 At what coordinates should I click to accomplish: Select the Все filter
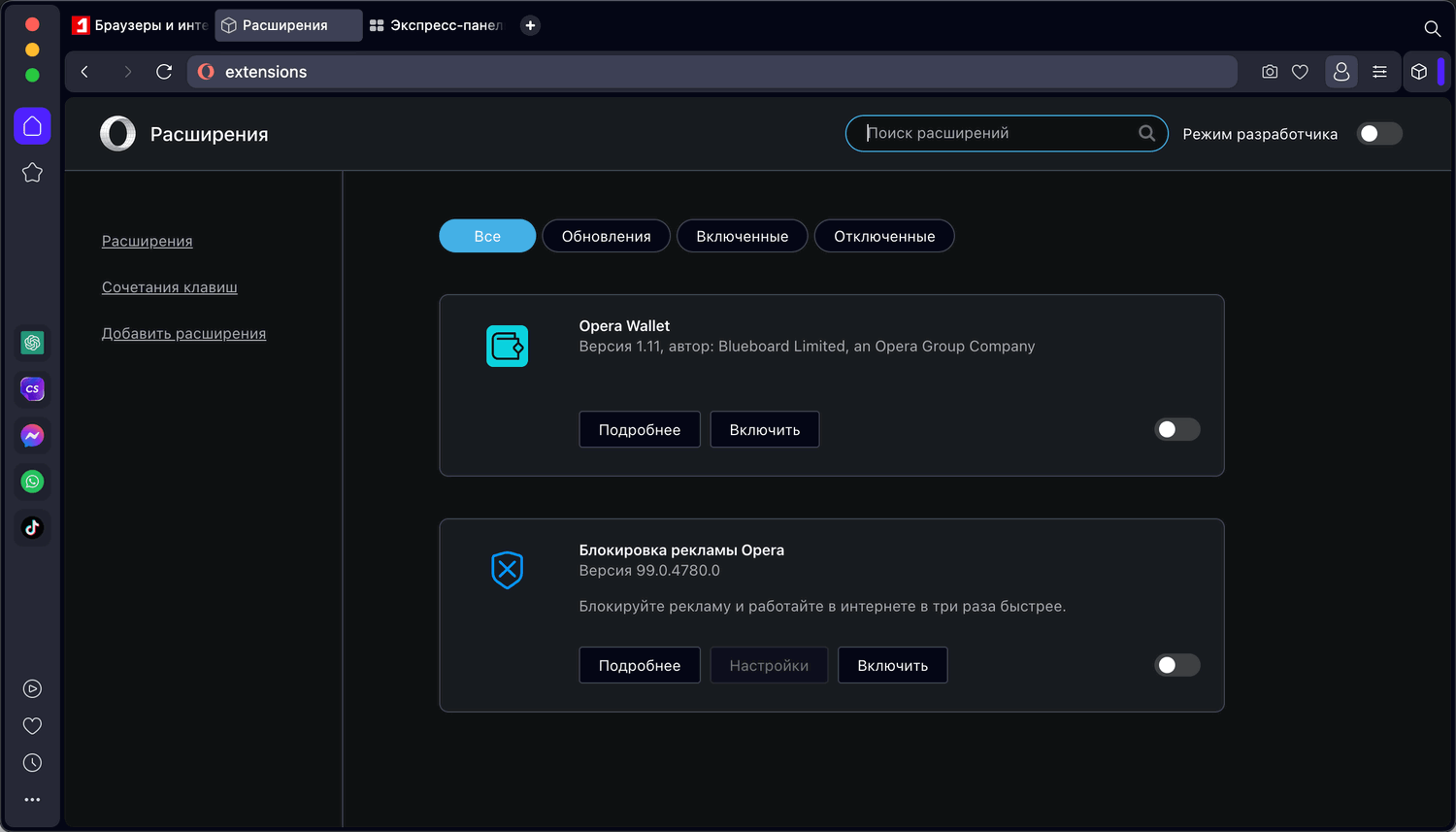click(487, 236)
